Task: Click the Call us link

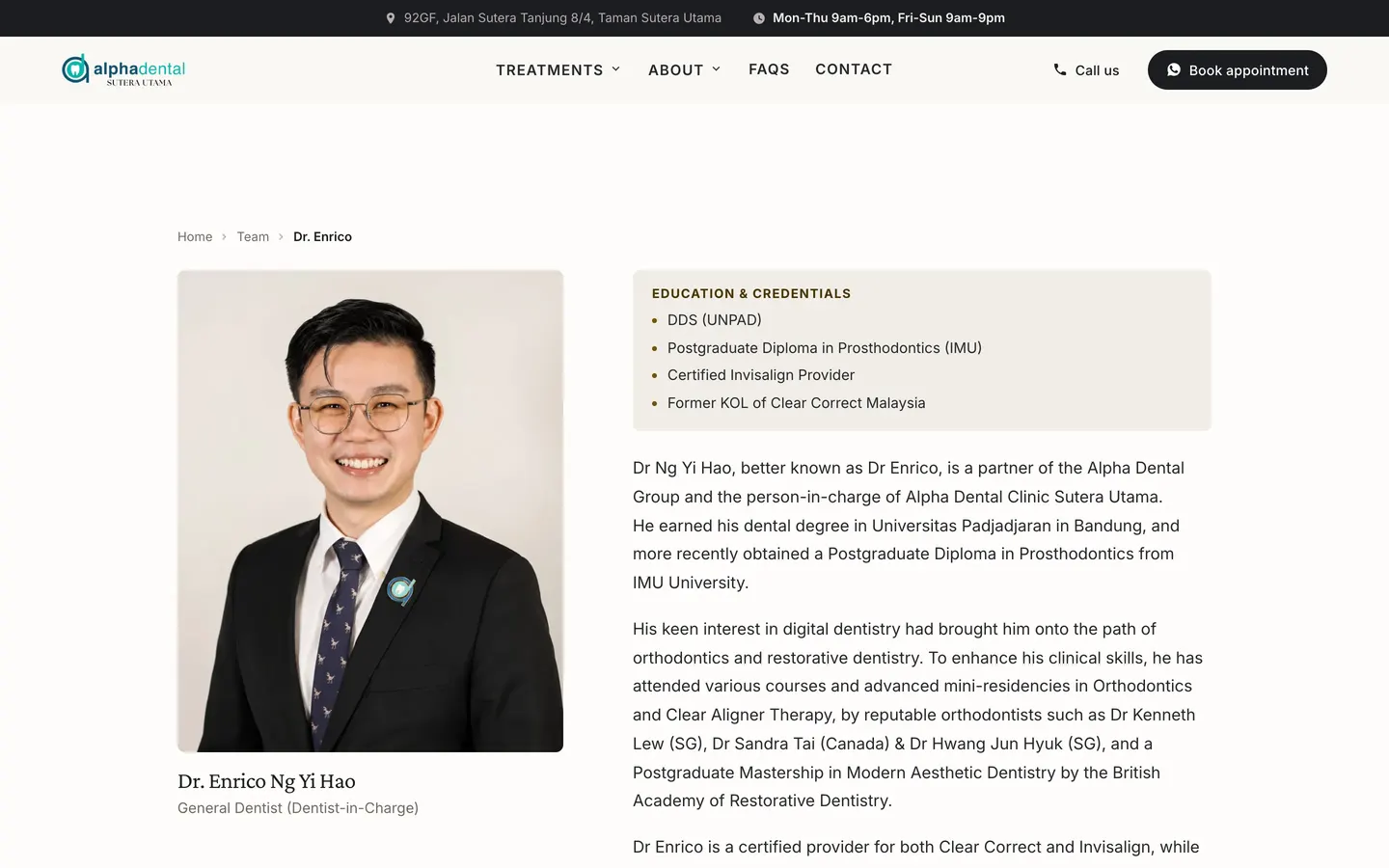Action: [1086, 69]
